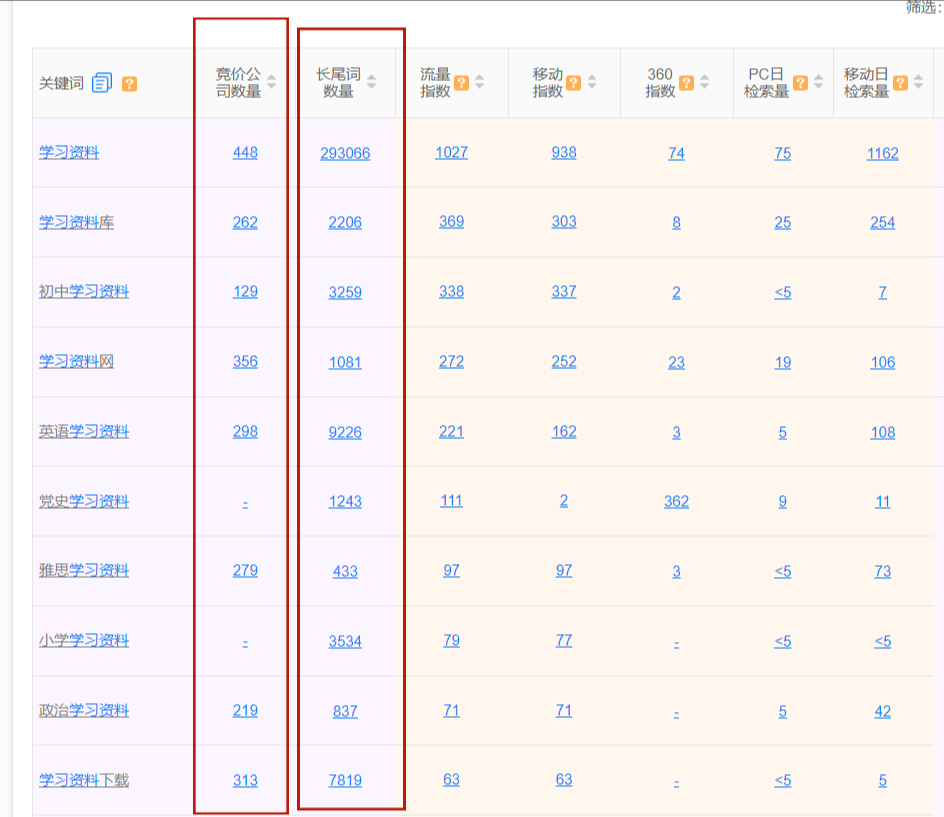The width and height of the screenshot is (944, 817).
Task: Click bidding company count 298
Action: point(245,432)
